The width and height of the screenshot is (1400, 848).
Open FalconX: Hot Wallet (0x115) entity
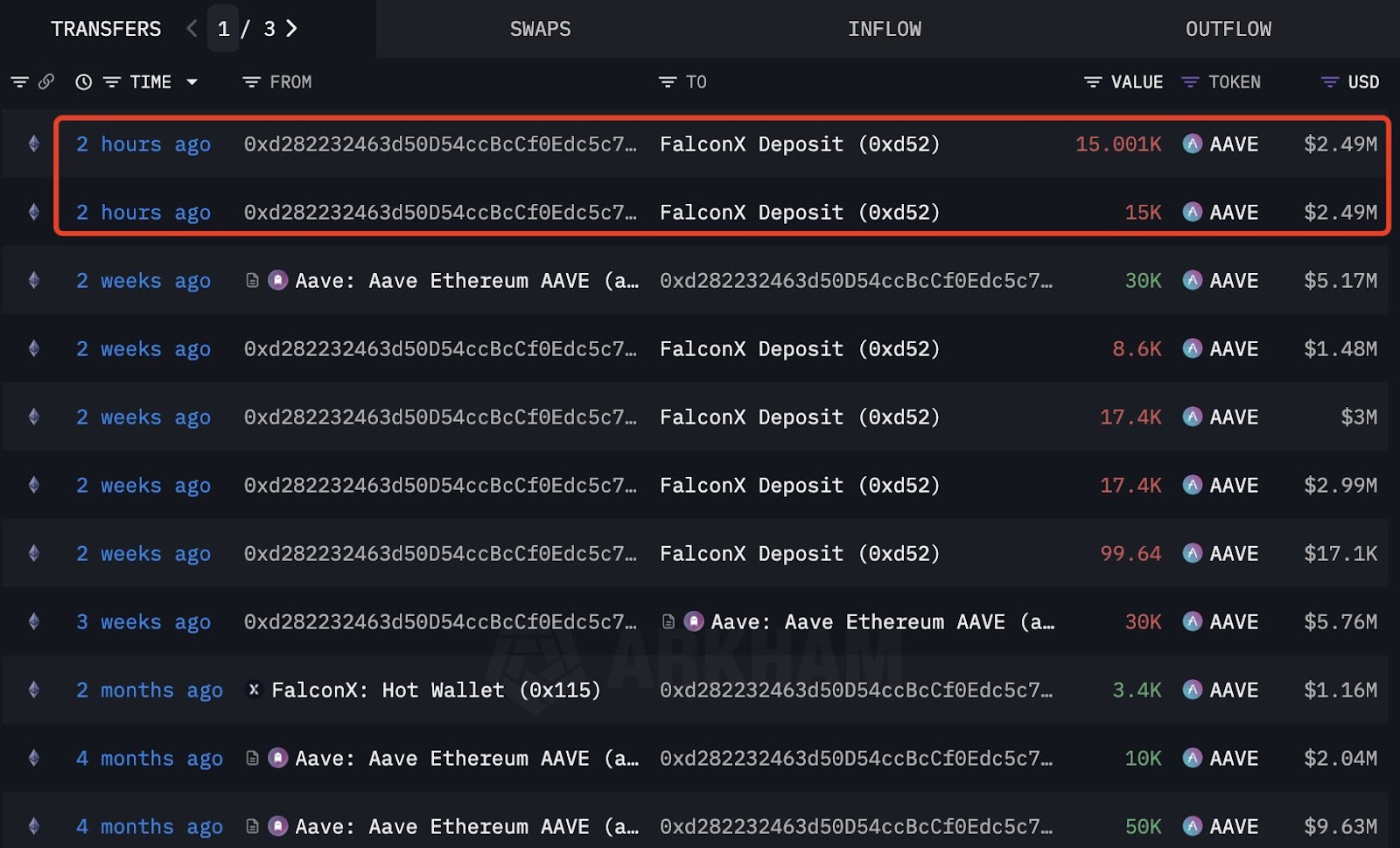click(x=436, y=690)
